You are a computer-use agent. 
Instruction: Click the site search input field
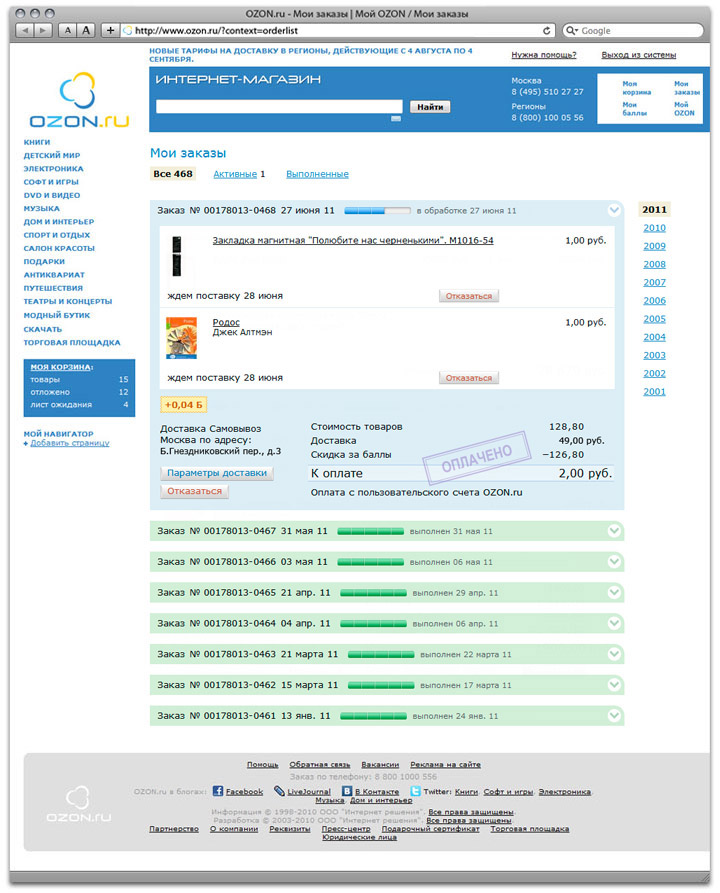coord(279,107)
